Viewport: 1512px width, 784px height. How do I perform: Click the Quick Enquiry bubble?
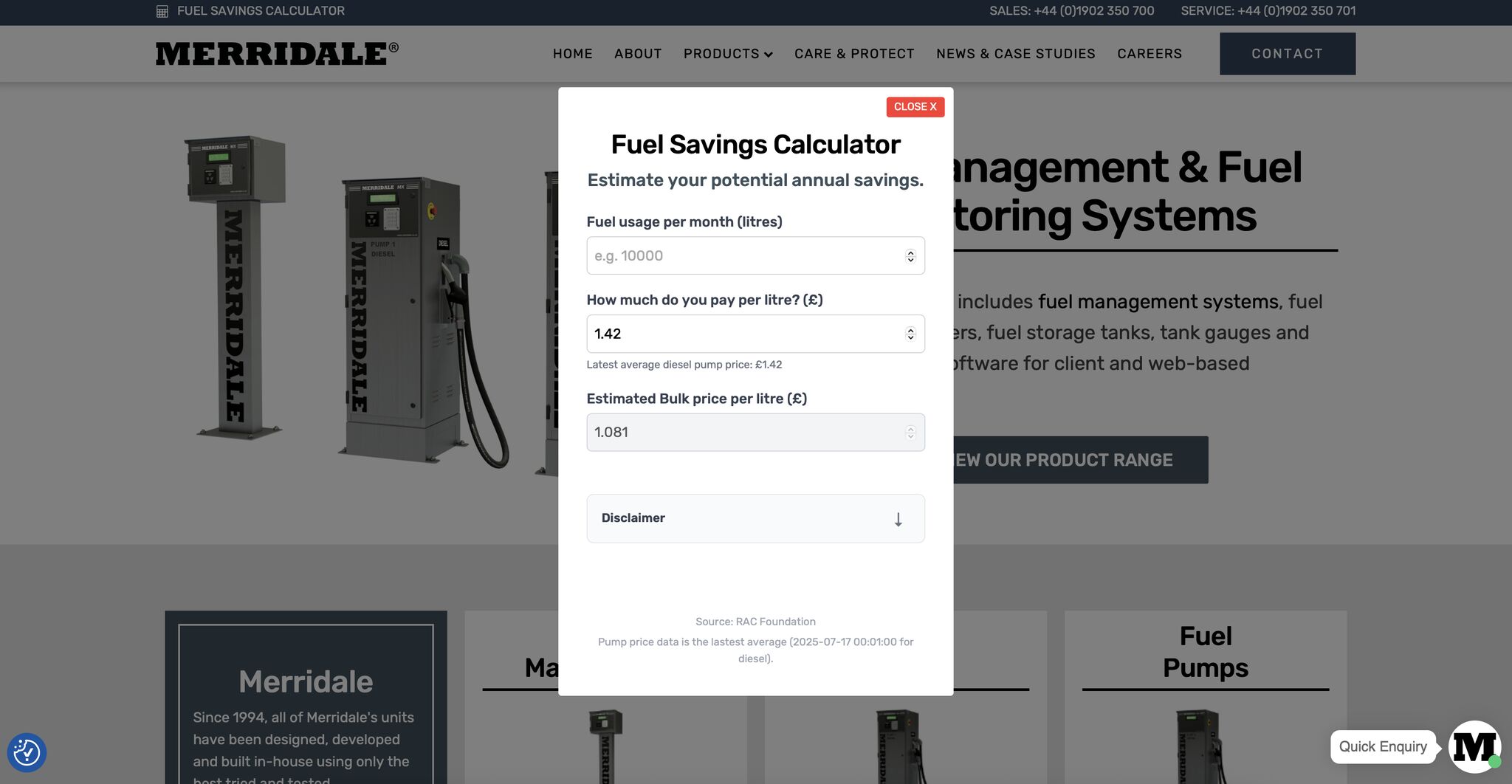point(1382,746)
